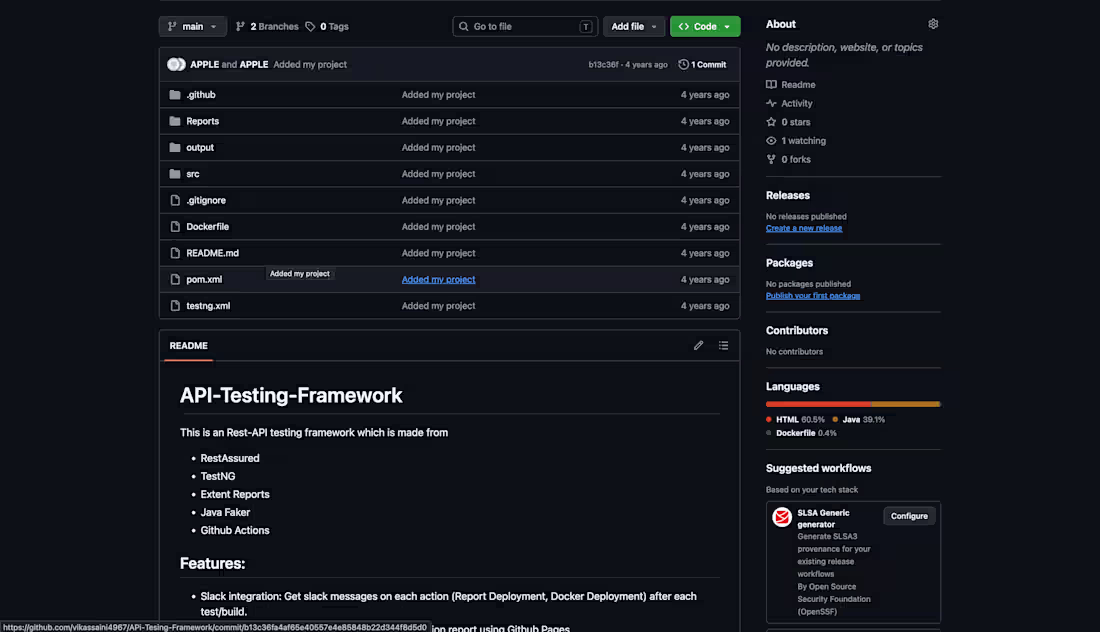Click Create a new release link

tap(803, 228)
